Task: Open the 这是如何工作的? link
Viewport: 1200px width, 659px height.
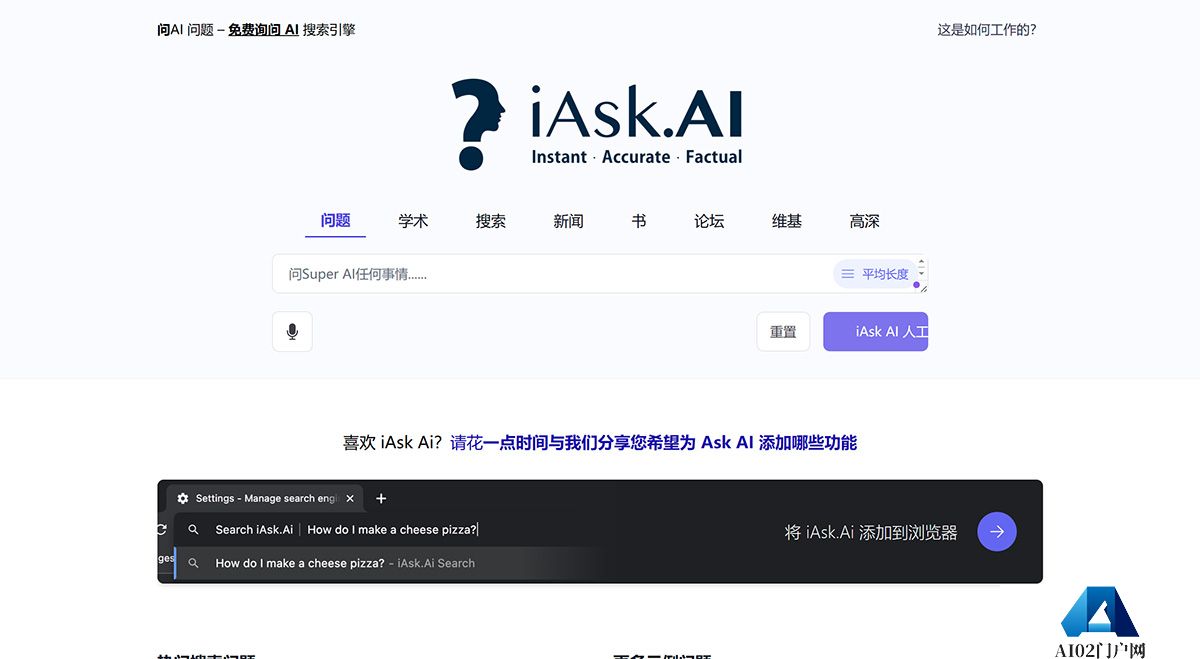Action: point(987,30)
